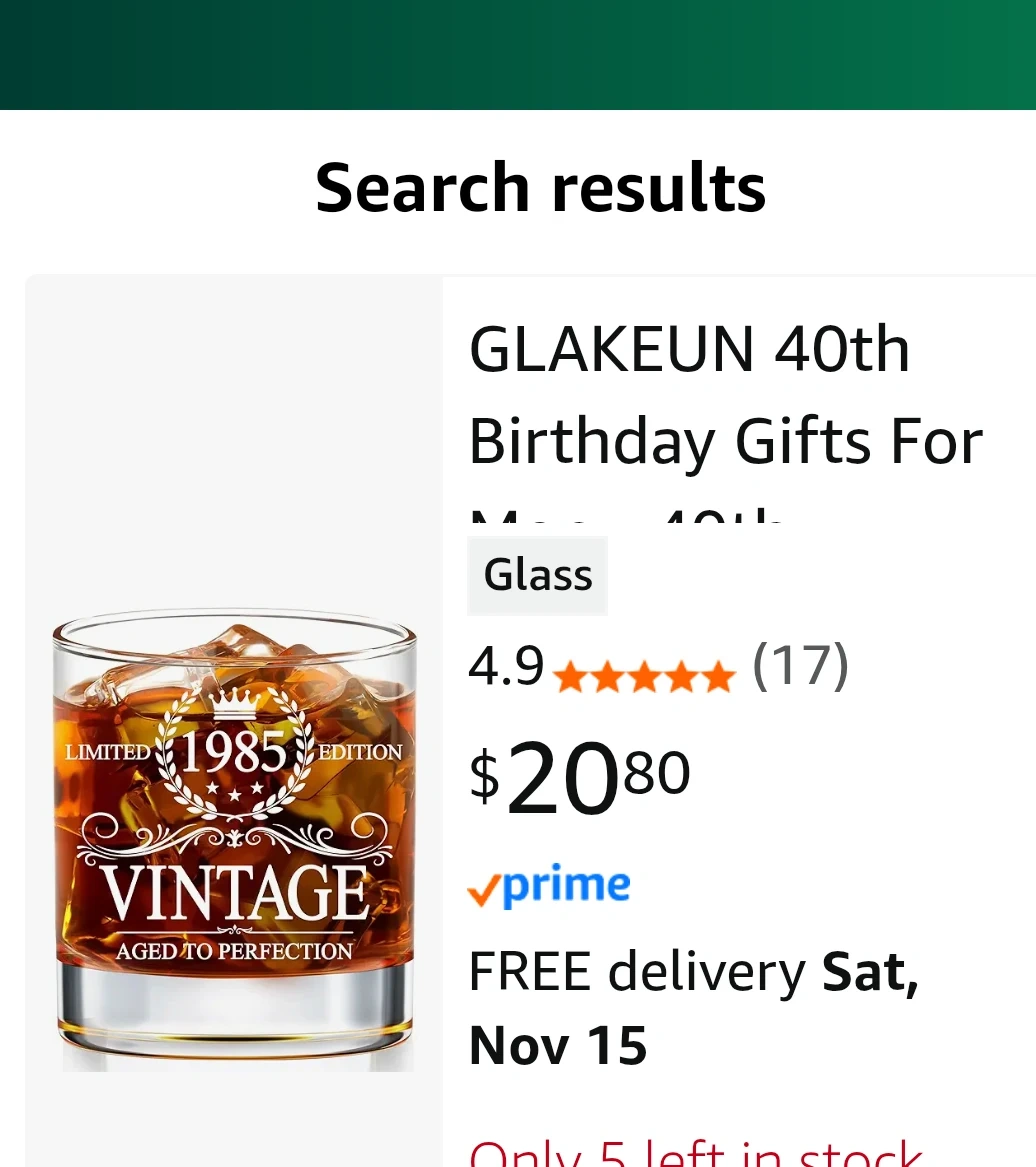
Task: Click the first orange rating star
Action: 569,679
